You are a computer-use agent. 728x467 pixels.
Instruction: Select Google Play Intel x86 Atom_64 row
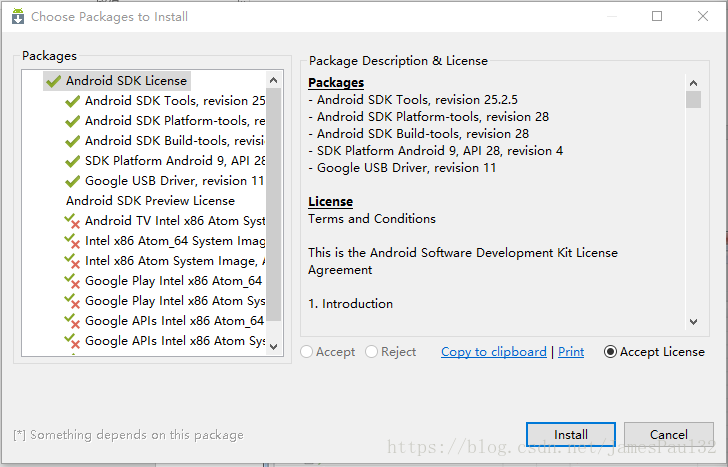165,280
